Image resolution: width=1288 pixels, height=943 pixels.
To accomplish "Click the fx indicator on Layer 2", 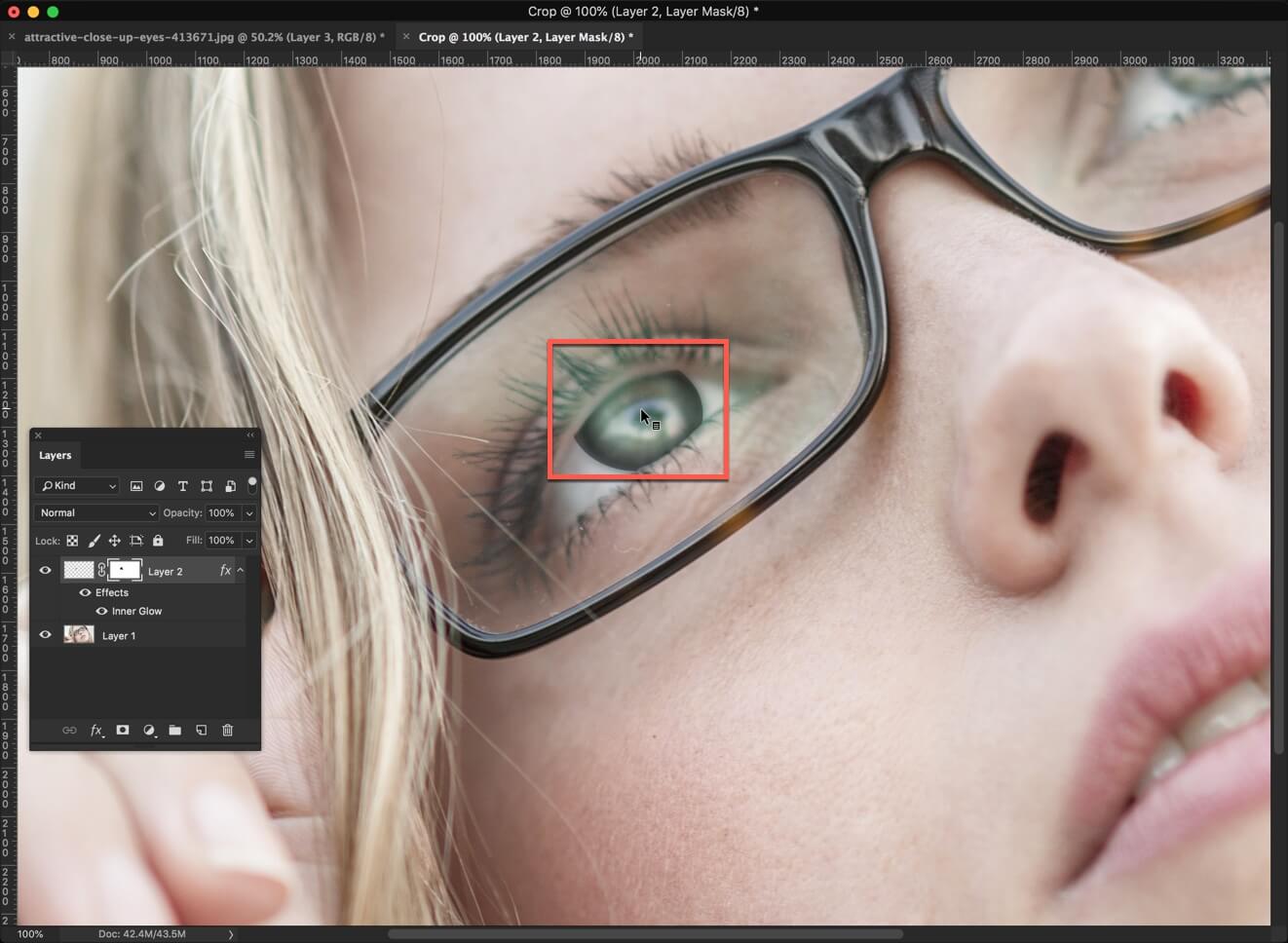I will point(225,571).
